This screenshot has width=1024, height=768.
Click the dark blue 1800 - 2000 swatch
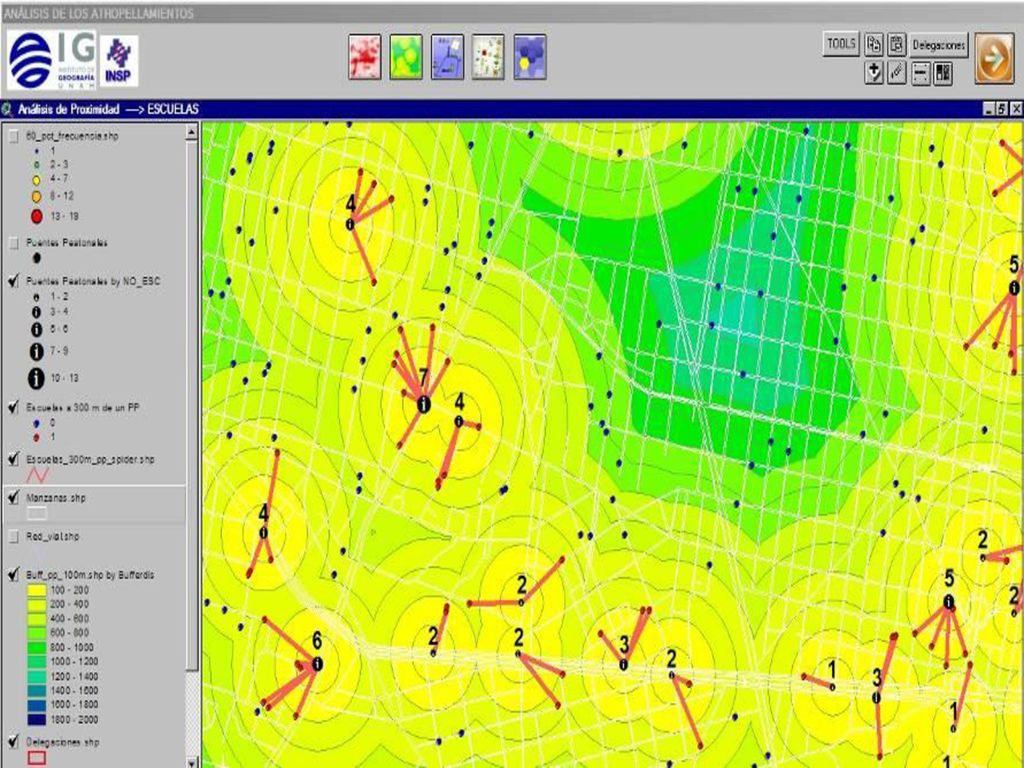pos(37,720)
